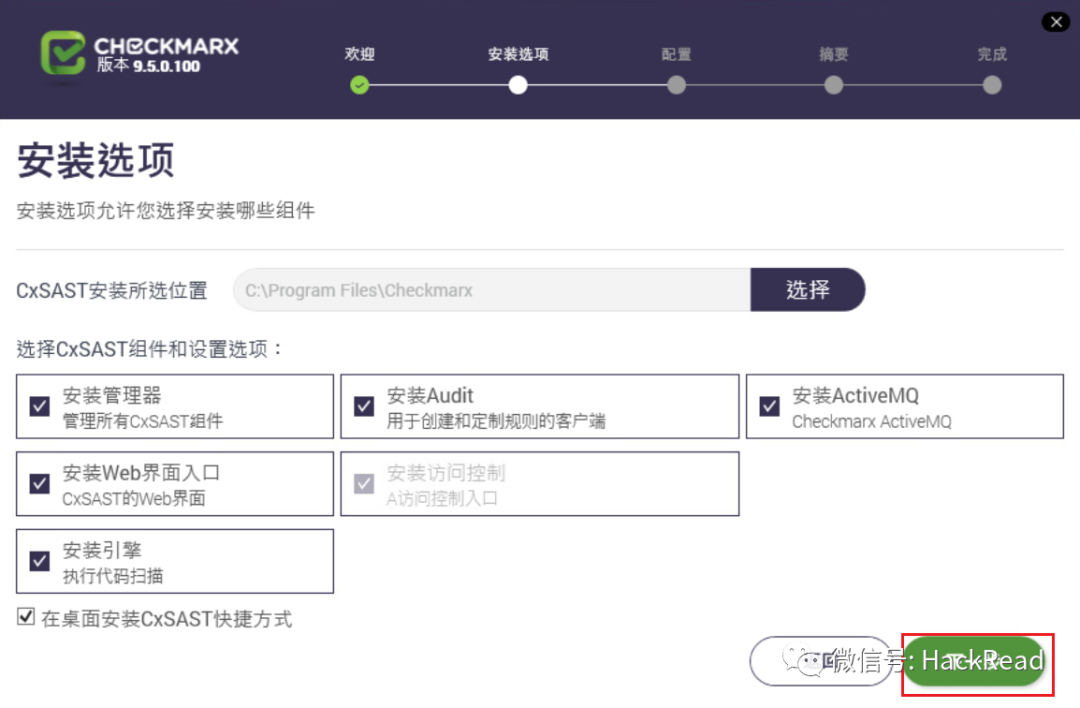This screenshot has width=1080, height=708.
Task: Click the 安装选项允许您选择安装哪些组件 description
Action: (x=165, y=211)
